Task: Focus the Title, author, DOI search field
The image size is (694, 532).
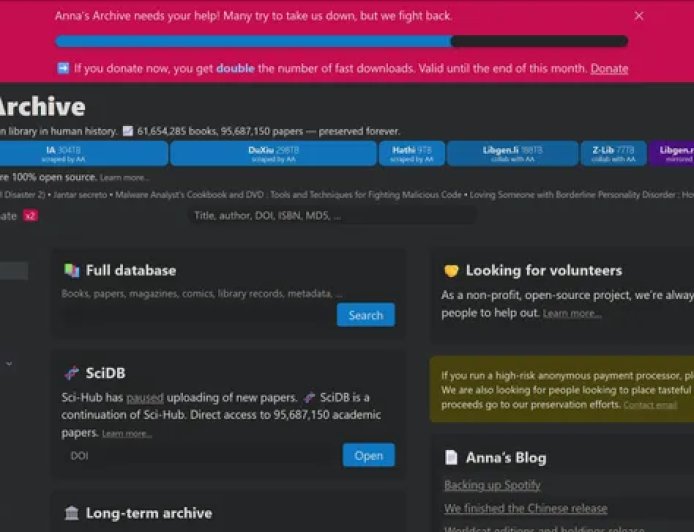Action: click(330, 215)
